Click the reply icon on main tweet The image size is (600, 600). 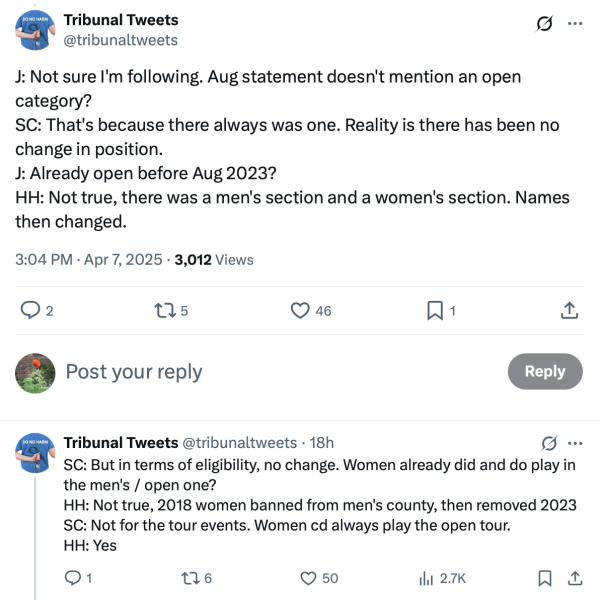pos(30,311)
